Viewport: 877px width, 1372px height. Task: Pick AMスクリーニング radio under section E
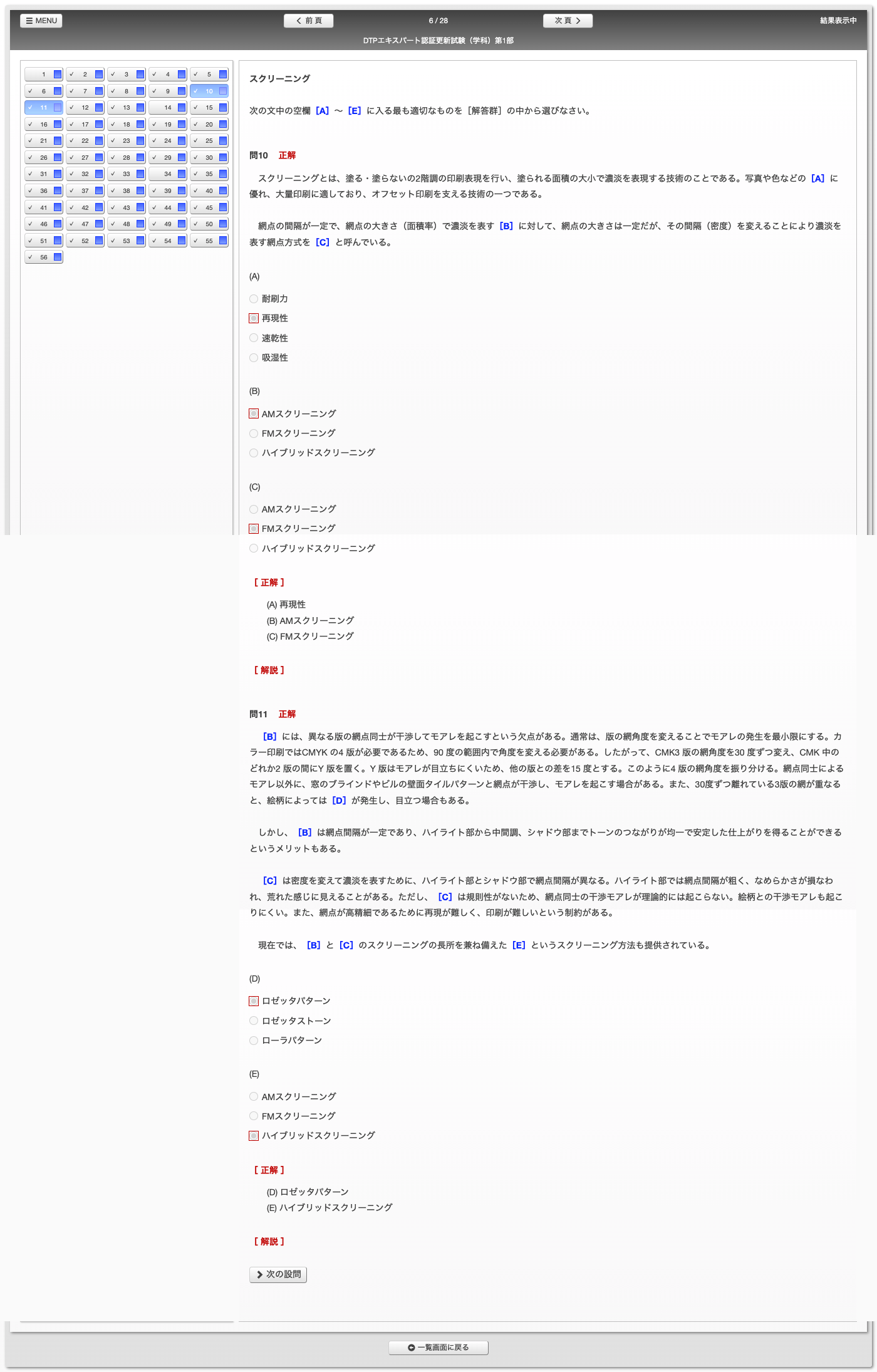[254, 1096]
